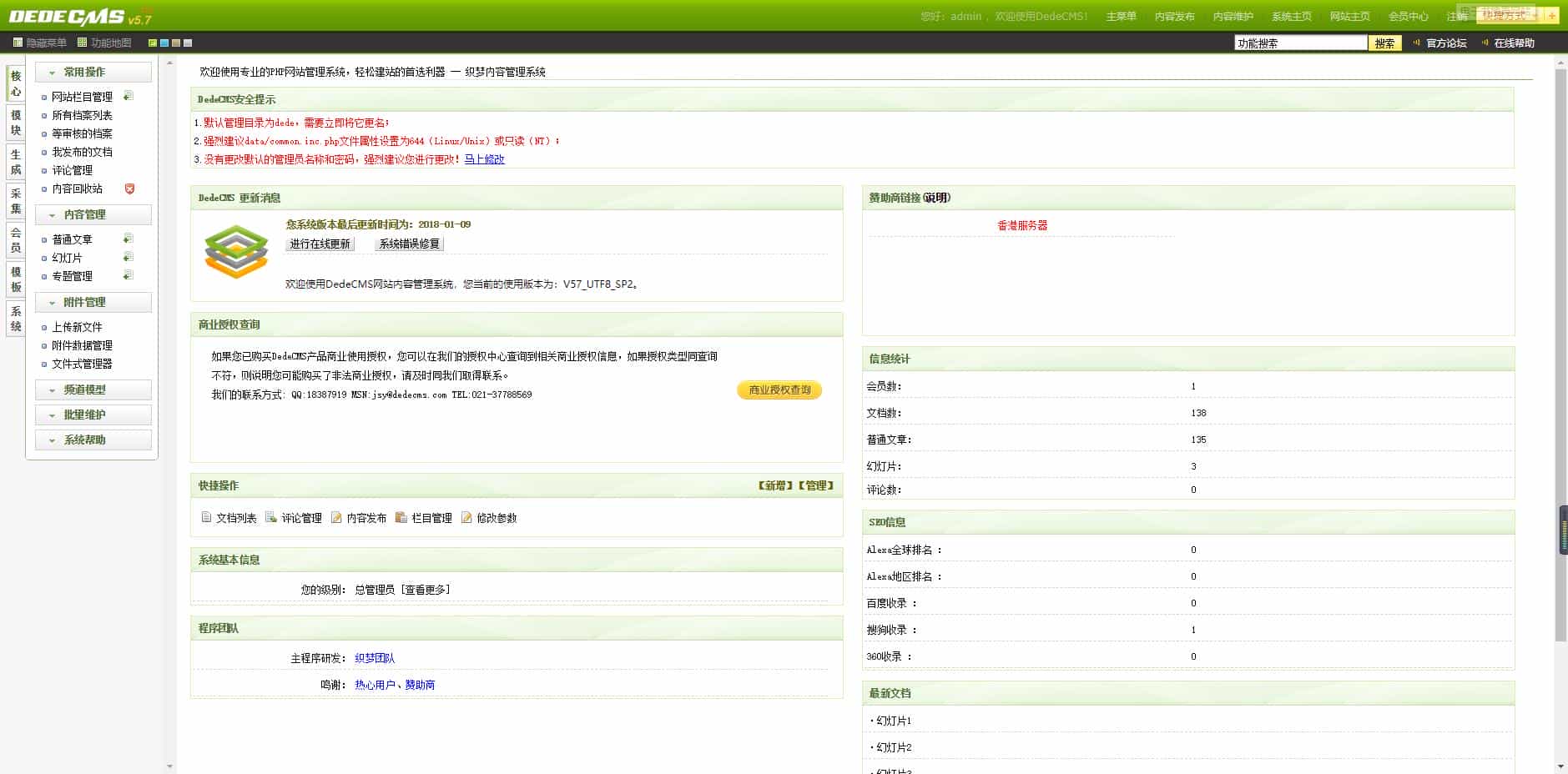
Task: Collapse the 常用操作 menu section
Action: pos(93,72)
